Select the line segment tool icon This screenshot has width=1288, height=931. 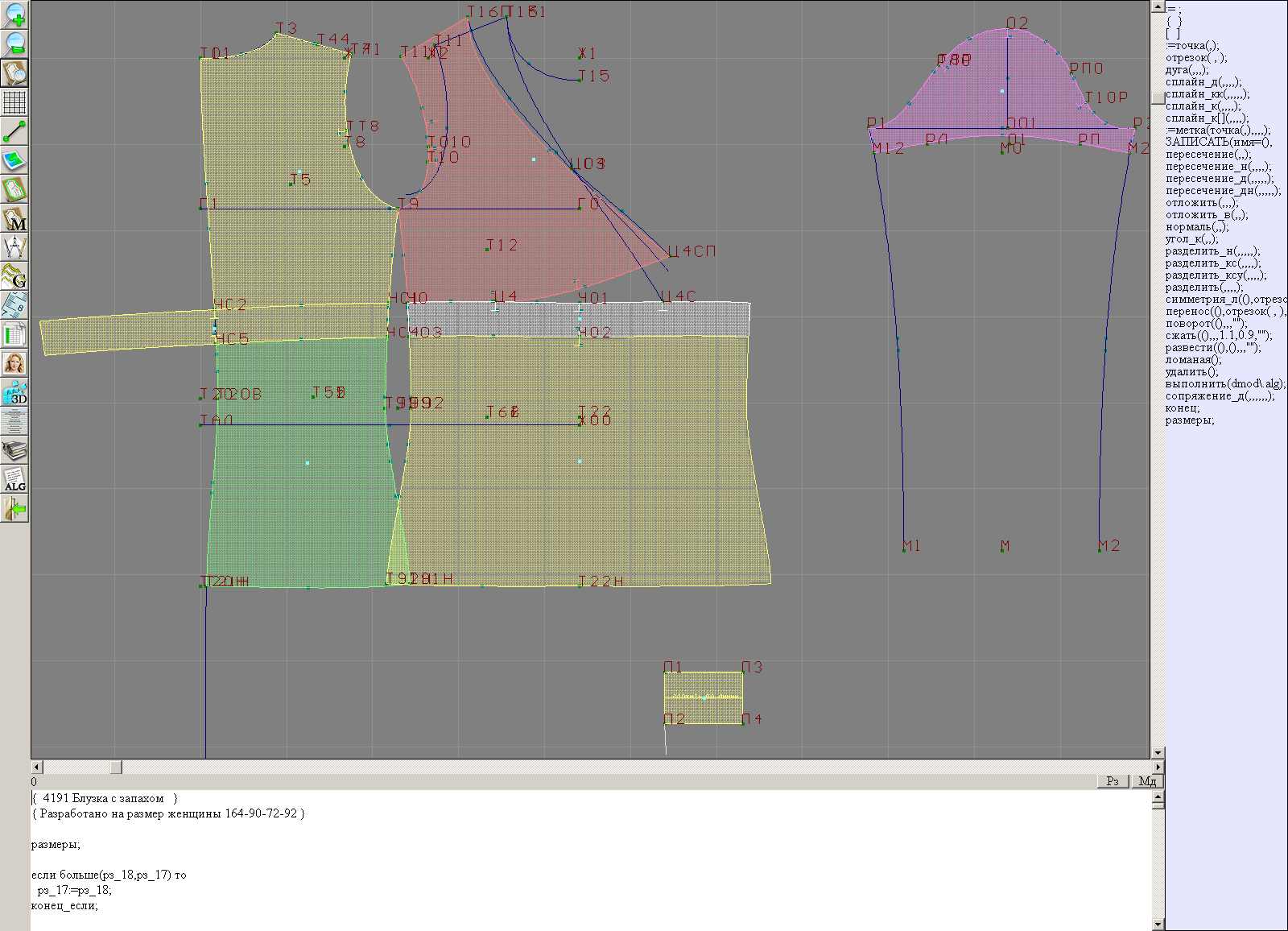[x=14, y=131]
